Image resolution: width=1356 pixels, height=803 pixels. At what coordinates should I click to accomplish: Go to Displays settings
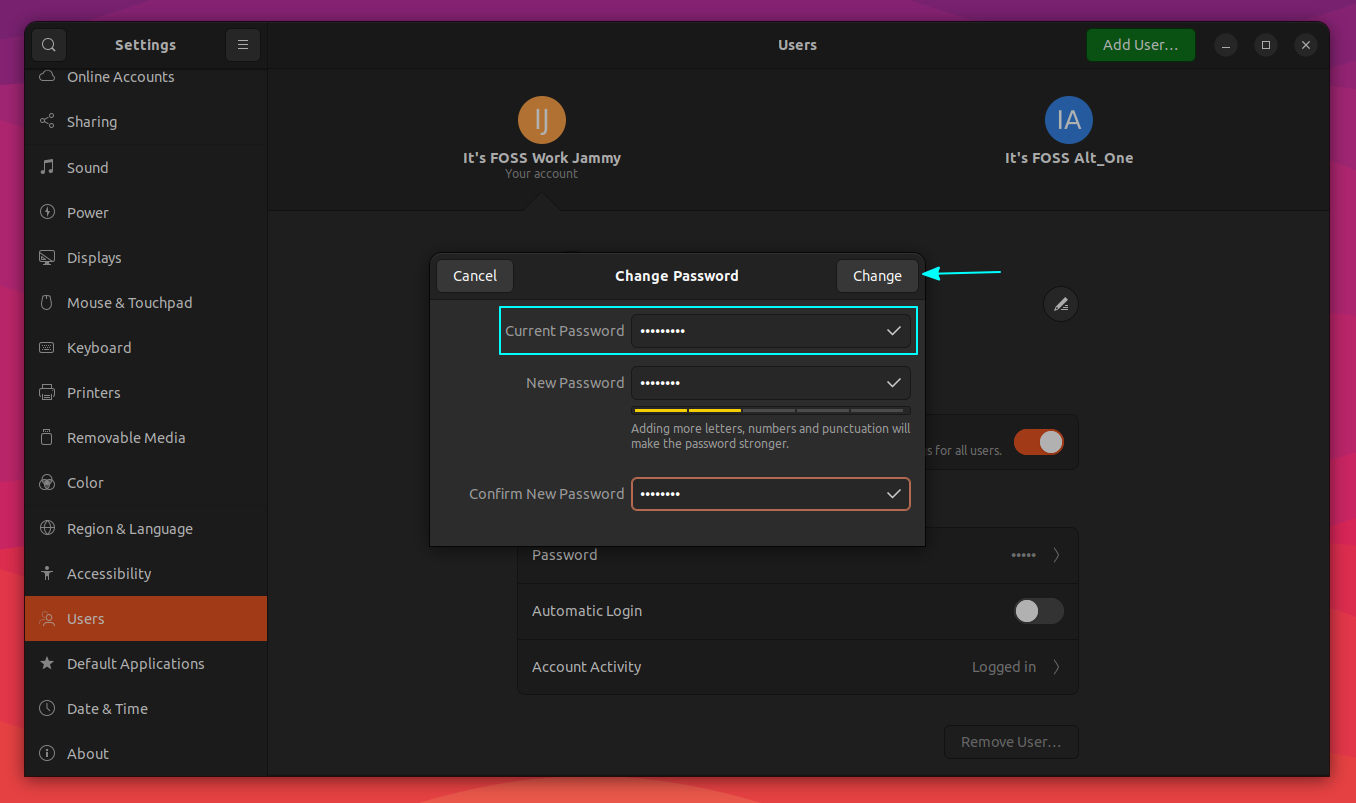point(146,257)
